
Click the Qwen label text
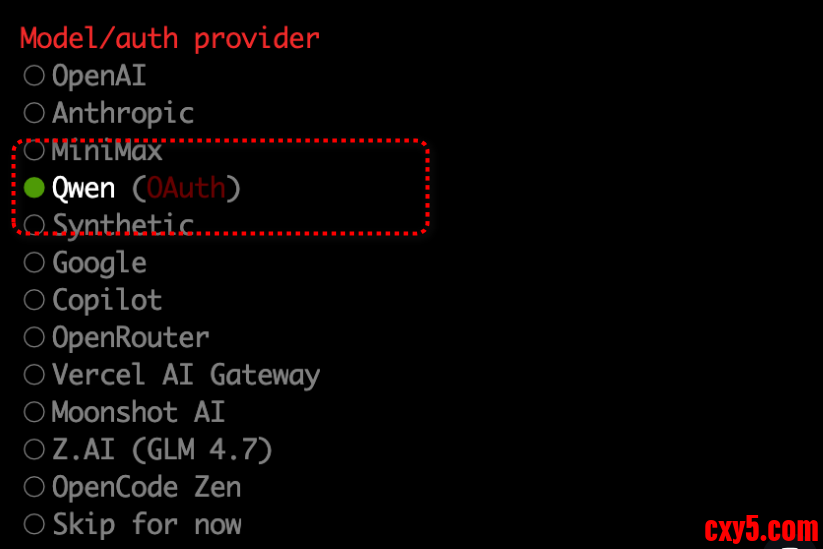point(83,188)
